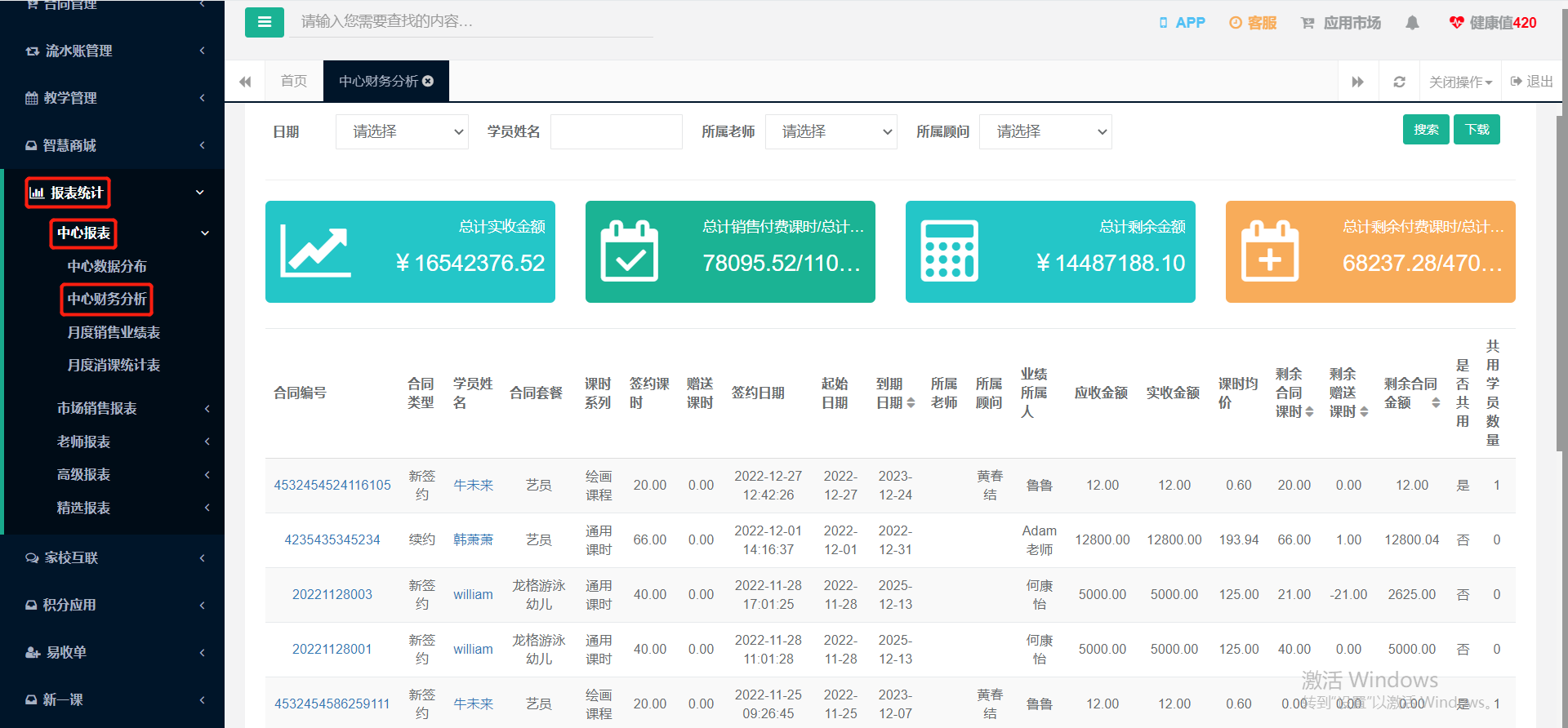Click the refresh tab icon

(1399, 82)
